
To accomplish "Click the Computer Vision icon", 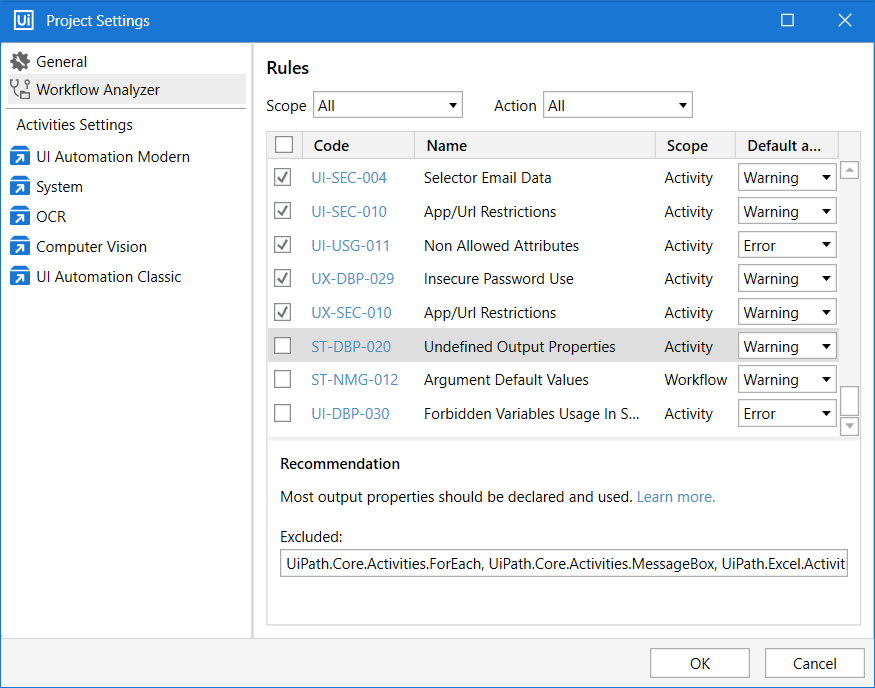I will (x=20, y=247).
